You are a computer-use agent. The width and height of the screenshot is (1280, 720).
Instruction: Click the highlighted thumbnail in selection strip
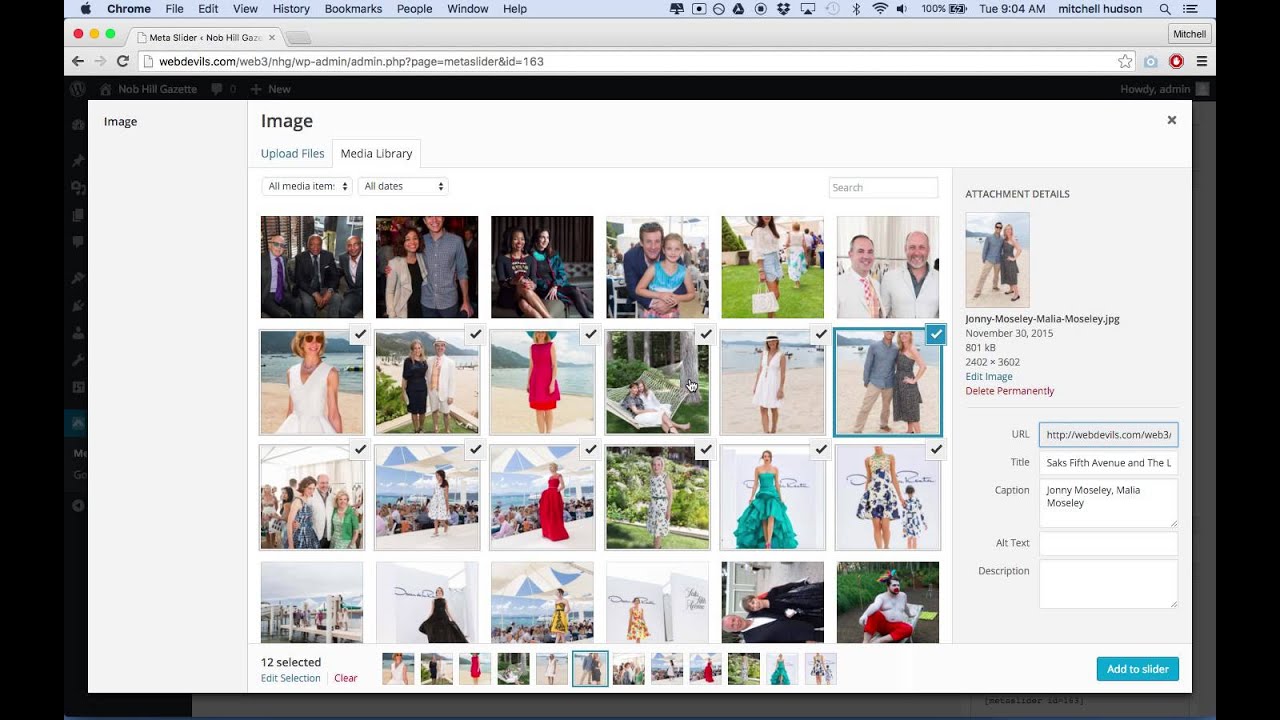(590, 669)
